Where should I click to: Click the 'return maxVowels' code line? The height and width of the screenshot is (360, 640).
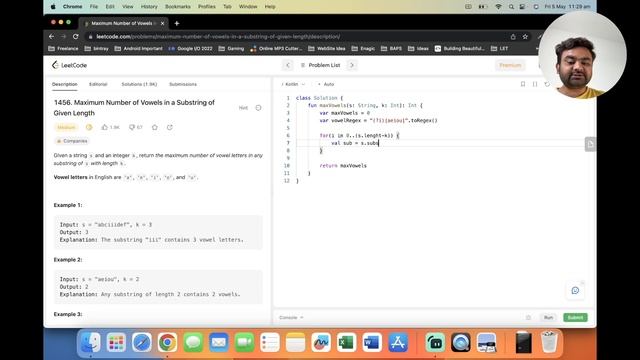point(343,166)
